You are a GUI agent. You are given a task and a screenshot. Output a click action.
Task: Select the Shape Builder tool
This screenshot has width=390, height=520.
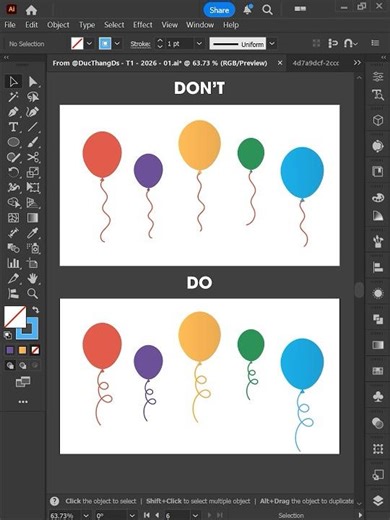13,202
